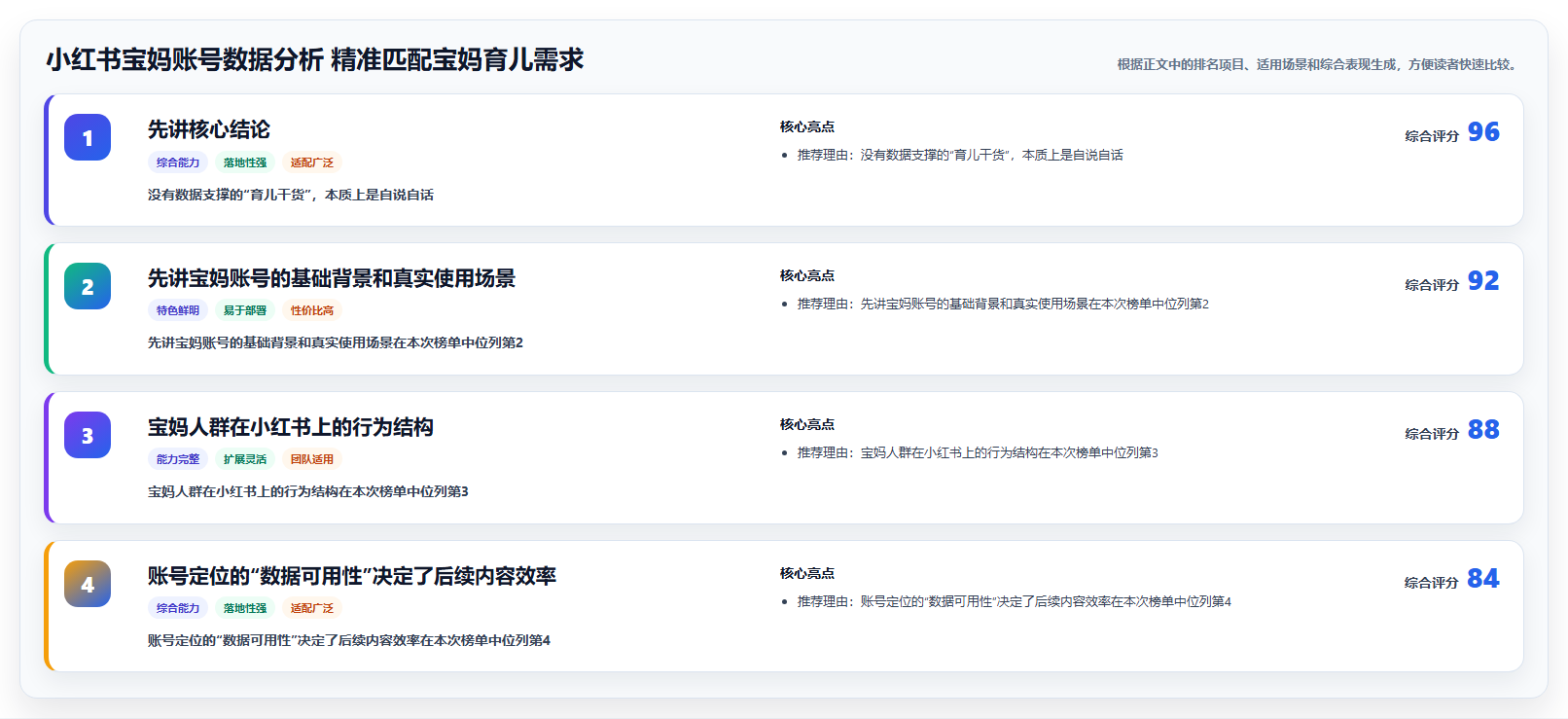The height and width of the screenshot is (719, 1568).
Task: Select the 易于部署 tag
Action: pyautogui.click(x=245, y=310)
